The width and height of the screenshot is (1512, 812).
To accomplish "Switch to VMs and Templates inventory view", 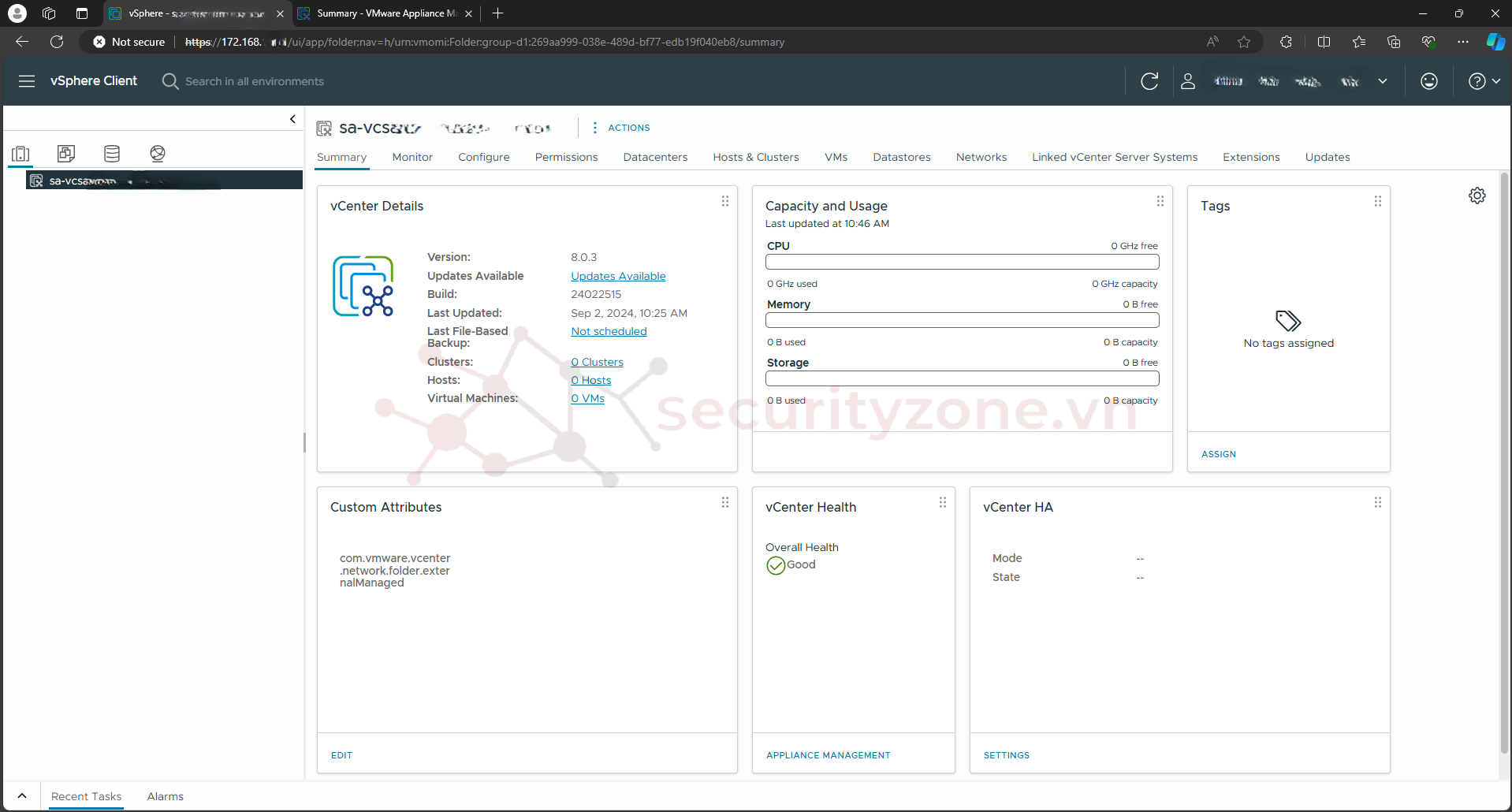I will (66, 154).
